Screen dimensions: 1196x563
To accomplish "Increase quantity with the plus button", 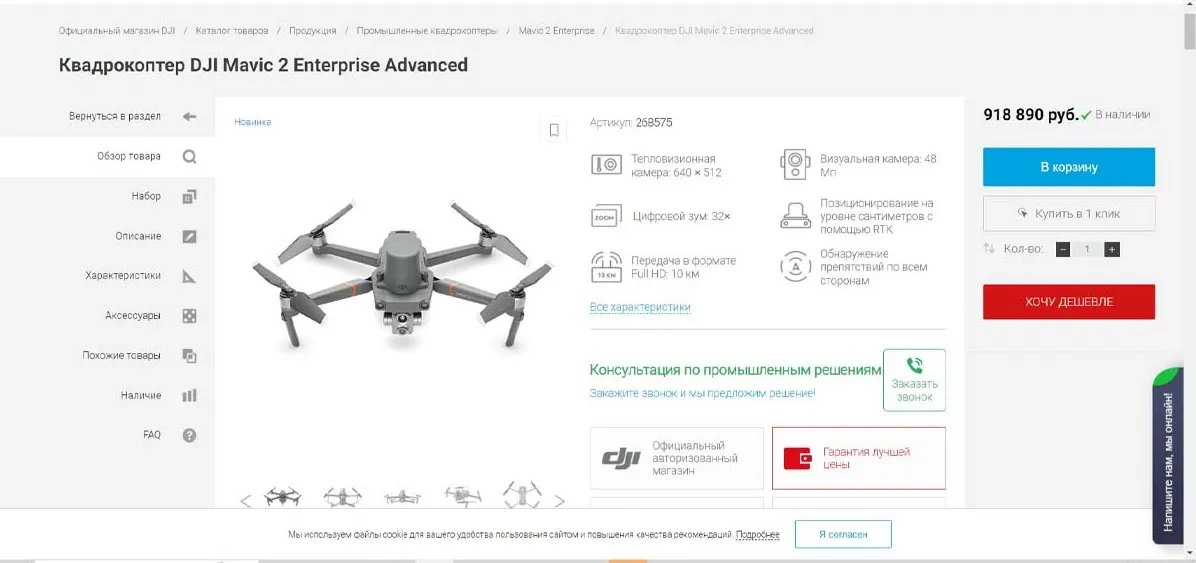I will 1111,249.
